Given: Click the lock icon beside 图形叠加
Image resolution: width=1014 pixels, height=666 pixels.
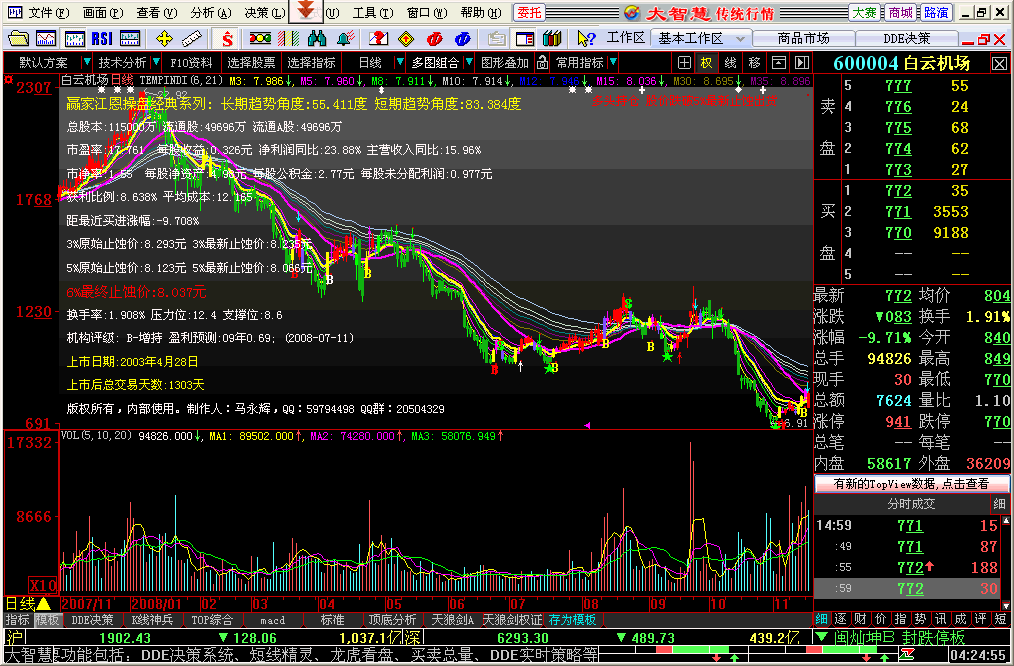Looking at the screenshot, I should click(543, 63).
